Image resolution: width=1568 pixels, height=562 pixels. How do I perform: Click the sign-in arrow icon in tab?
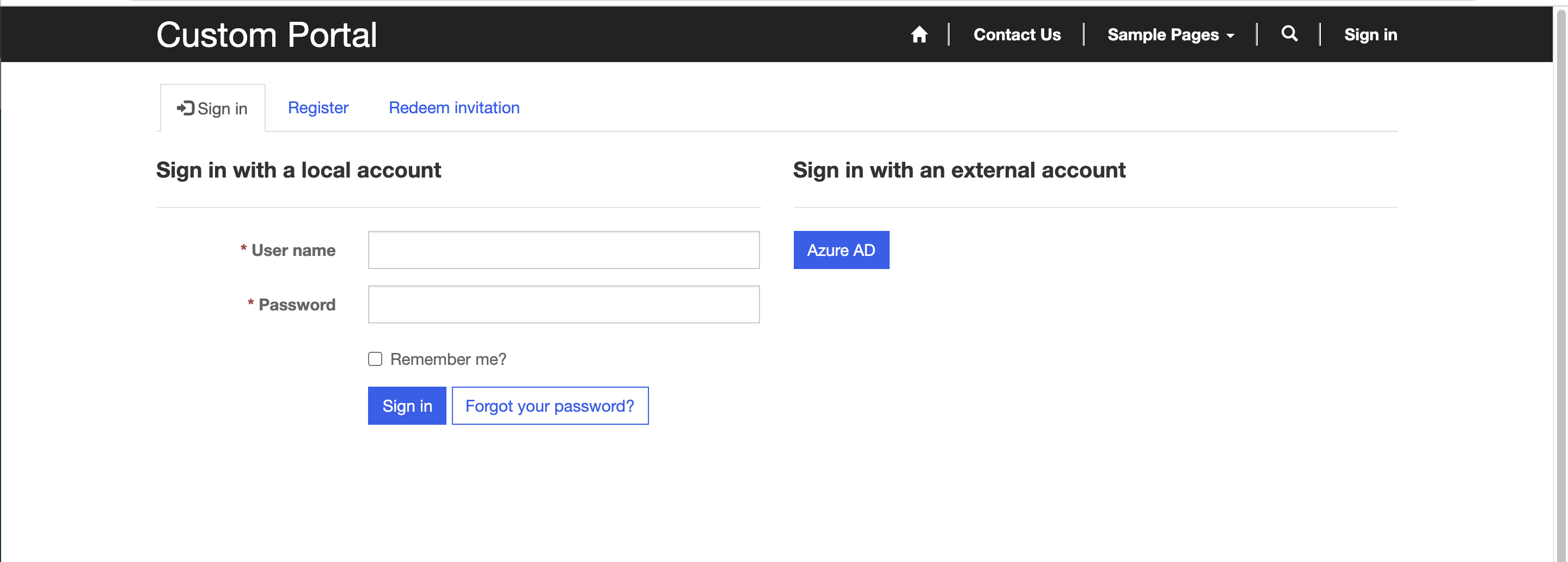point(185,108)
